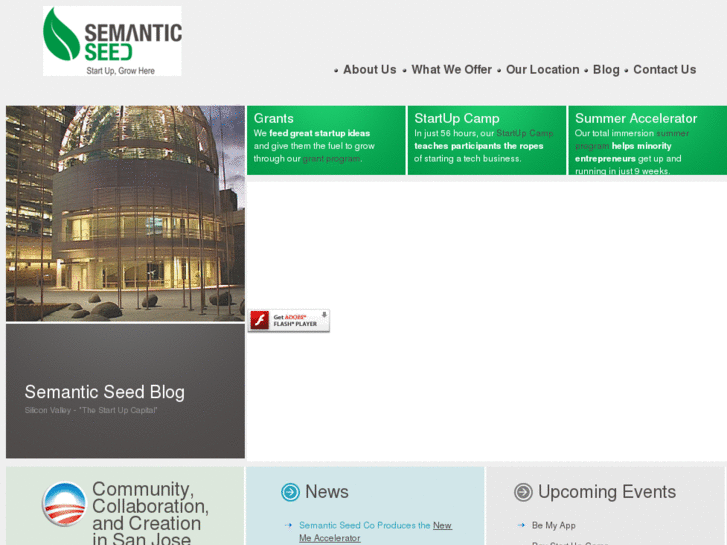Viewport: 727px width, 545px height.
Task: Go to the Our Location page
Action: (x=542, y=70)
